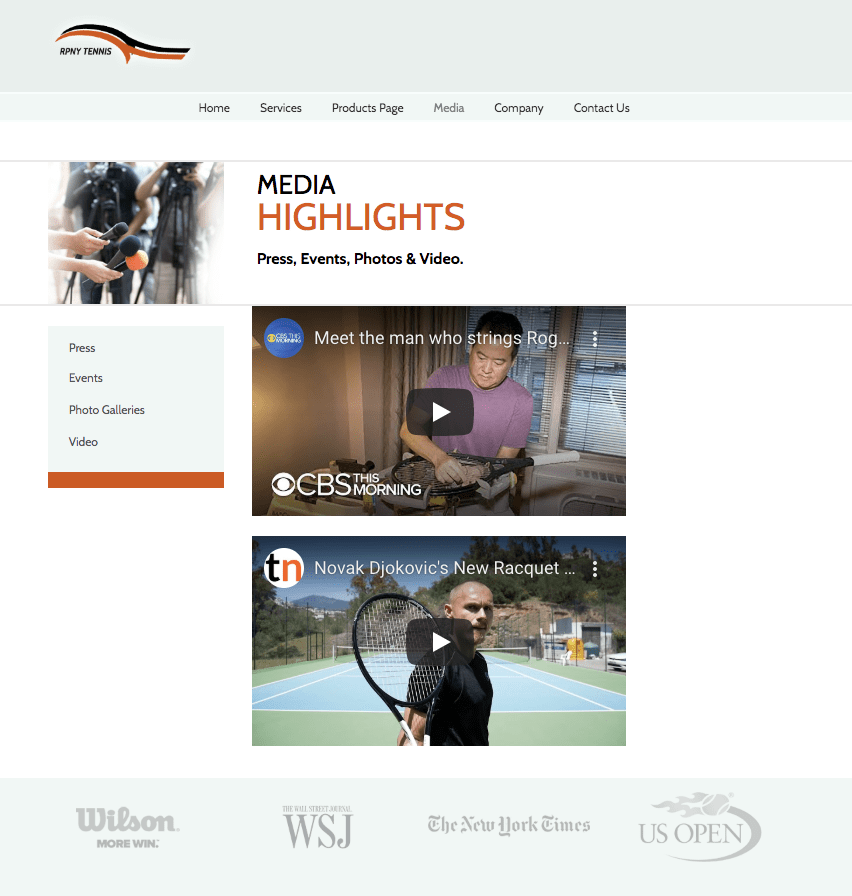
Task: Click the US Open logo in the footer
Action: tap(699, 825)
